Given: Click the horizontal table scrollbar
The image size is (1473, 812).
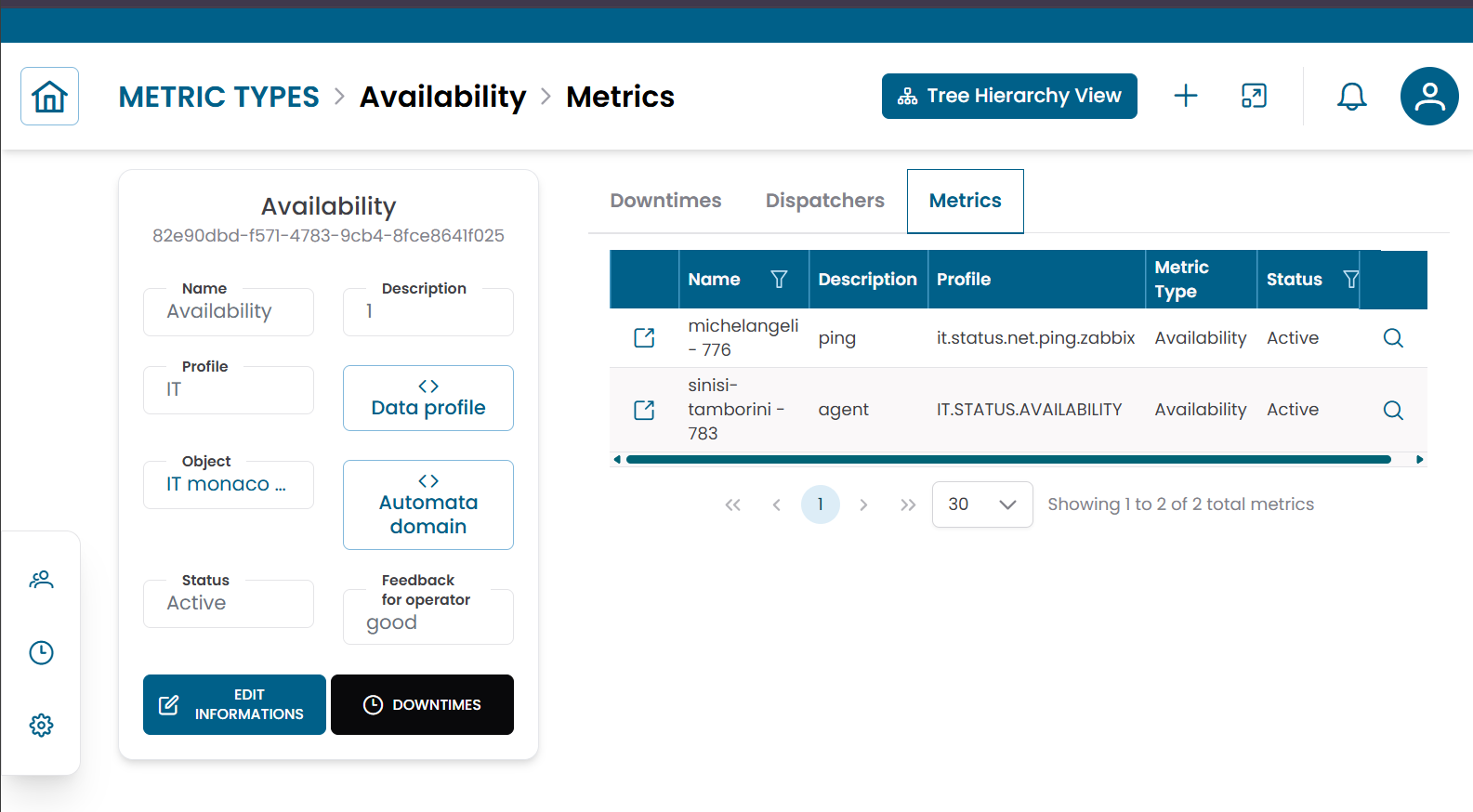Looking at the screenshot, I should coord(1008,459).
